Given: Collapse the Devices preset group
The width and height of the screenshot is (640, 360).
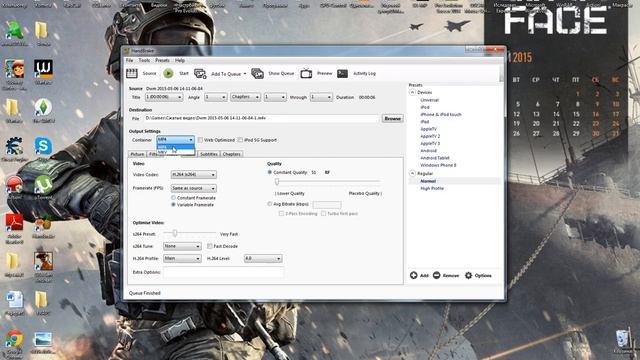Looking at the screenshot, I should [x=412, y=92].
